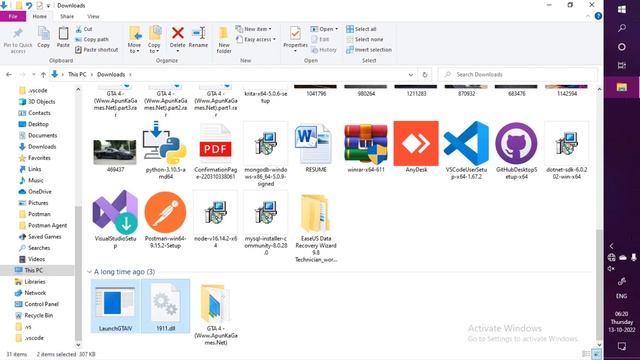Viewport: 640px width, 360px height.
Task: Open the Windows Start button
Action: point(622,9)
